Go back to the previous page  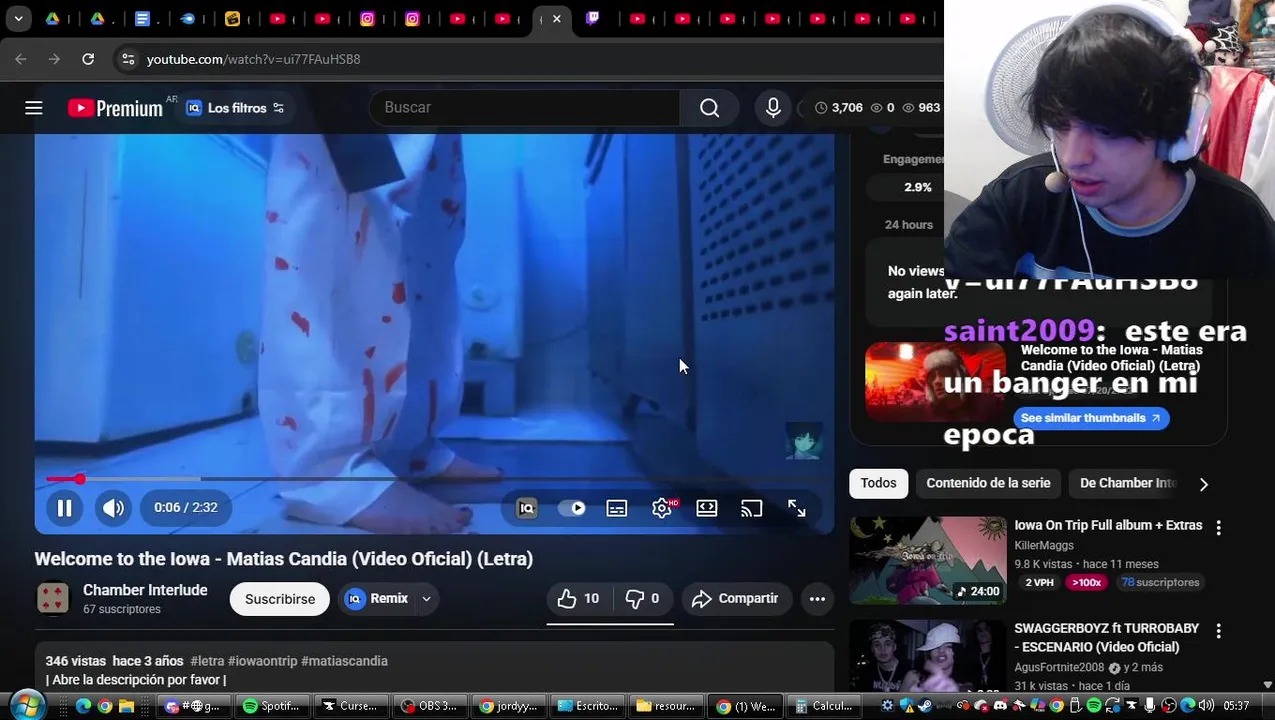21,59
